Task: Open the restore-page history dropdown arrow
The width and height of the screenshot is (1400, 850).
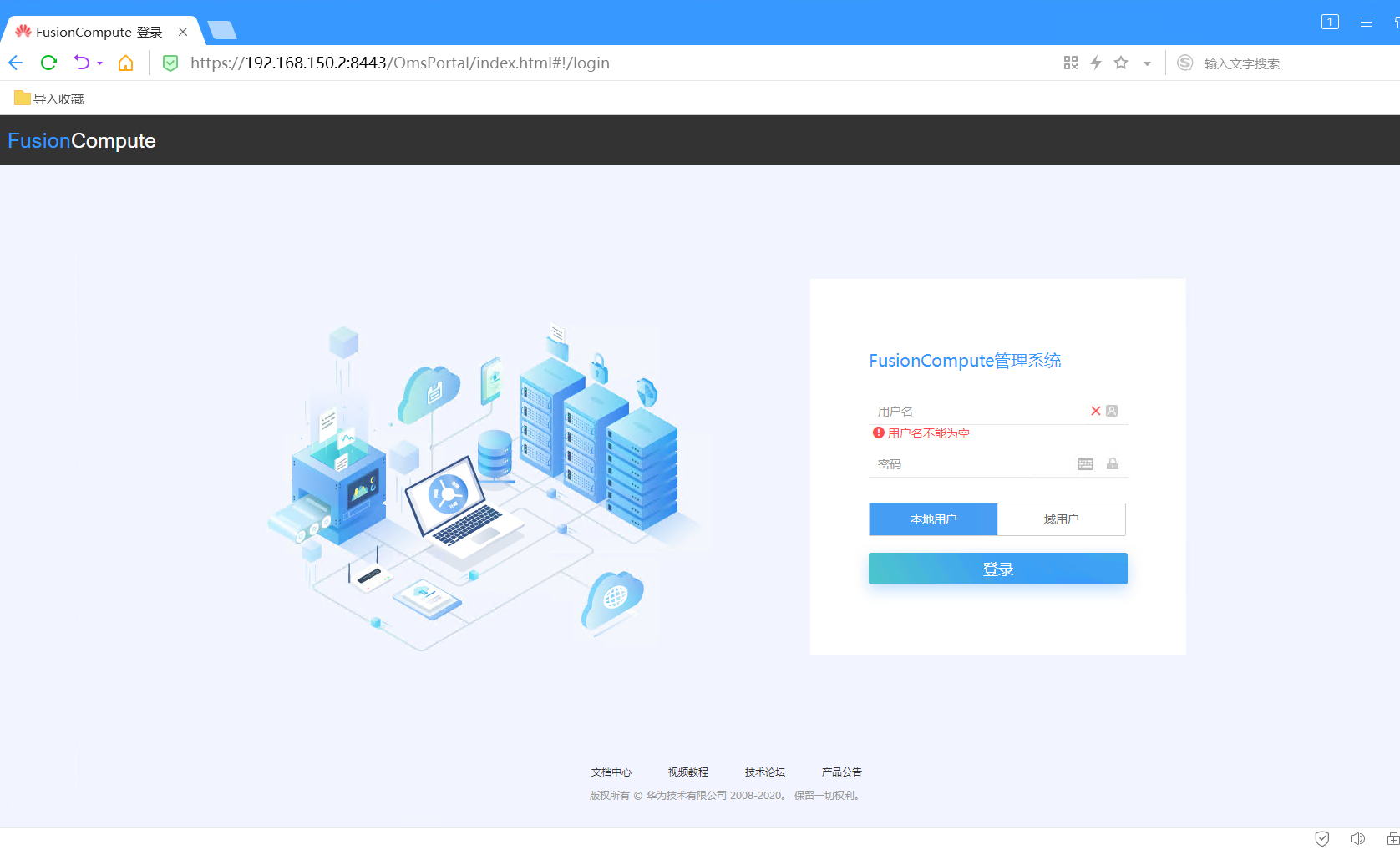Action: click(100, 63)
